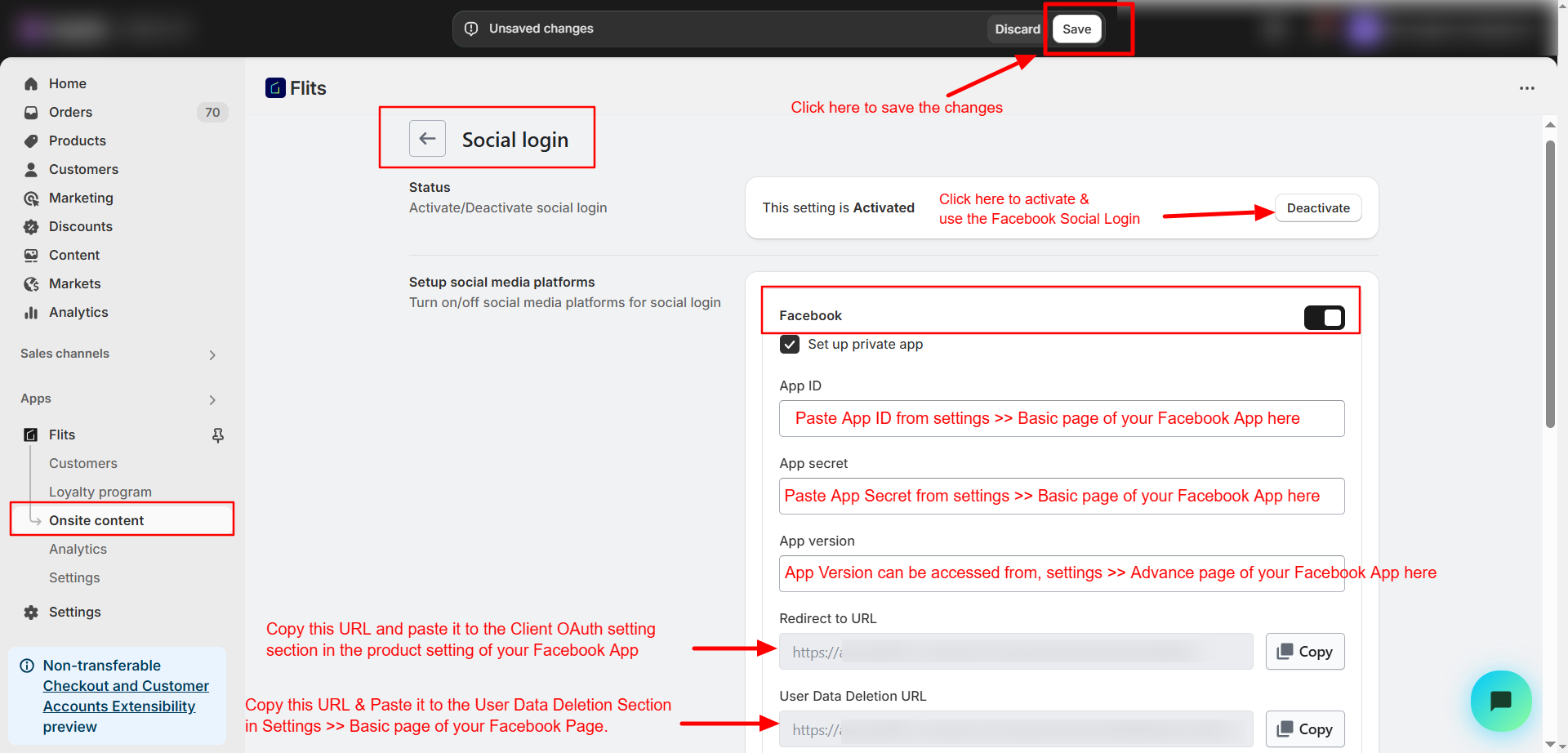Click the info icon on Non-transferable notice
The image size is (1568, 753).
pyautogui.click(x=27, y=665)
